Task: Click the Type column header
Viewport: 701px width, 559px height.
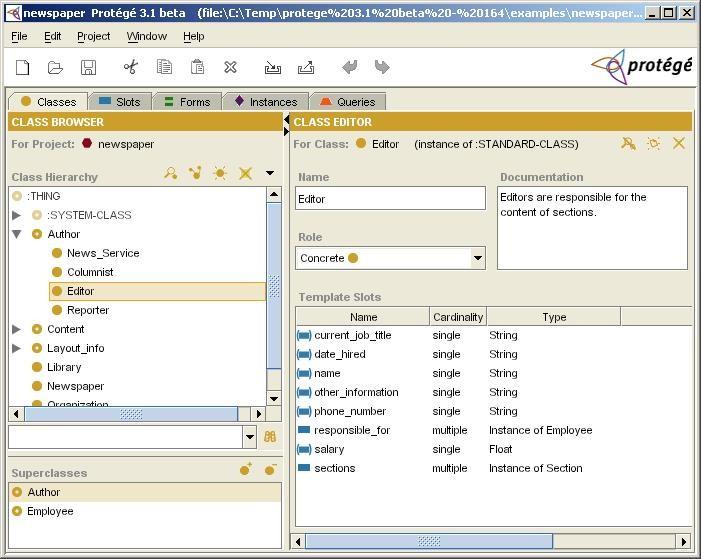Action: tap(554, 317)
